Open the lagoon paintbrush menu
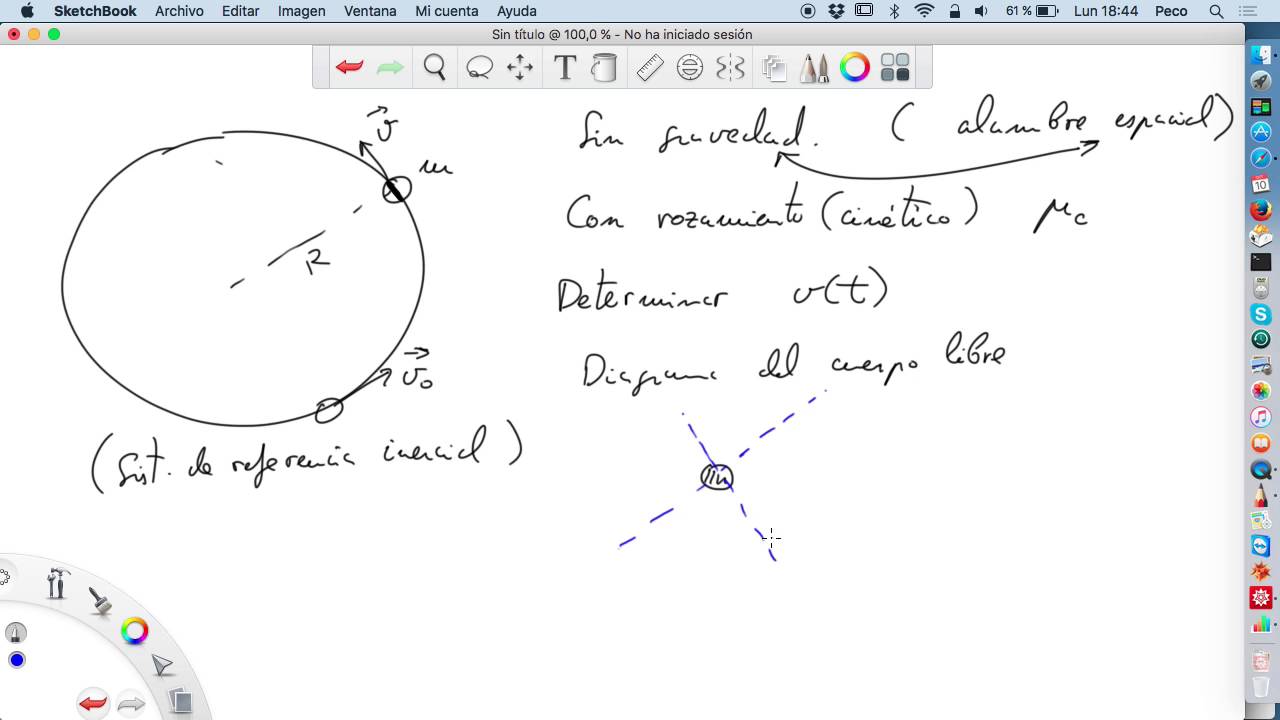The width and height of the screenshot is (1280, 720). 100,600
